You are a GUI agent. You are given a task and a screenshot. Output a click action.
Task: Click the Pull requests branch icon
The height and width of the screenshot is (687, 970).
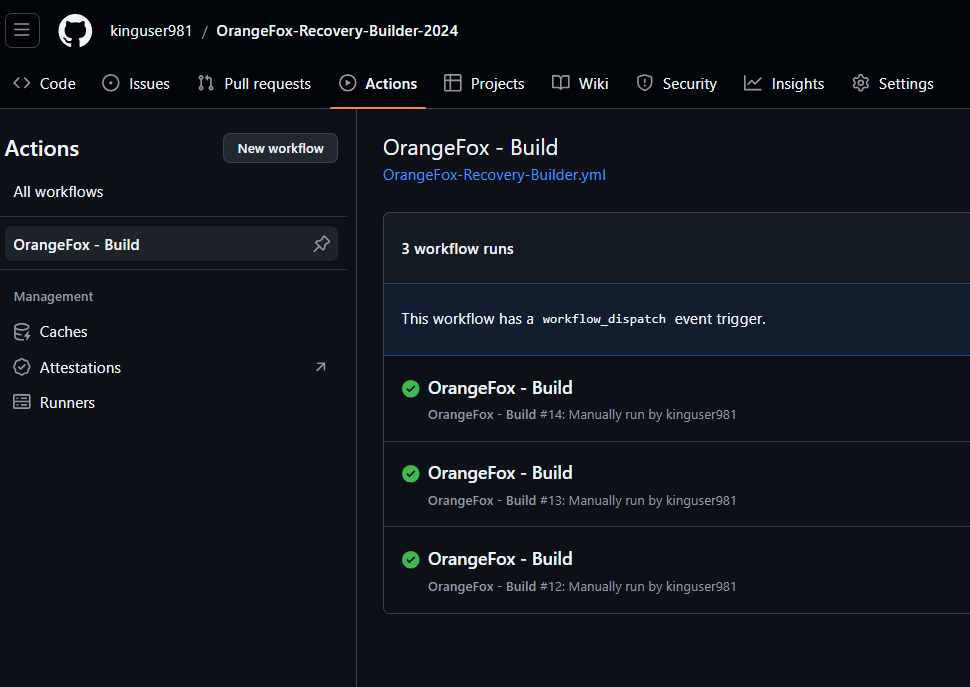point(206,83)
